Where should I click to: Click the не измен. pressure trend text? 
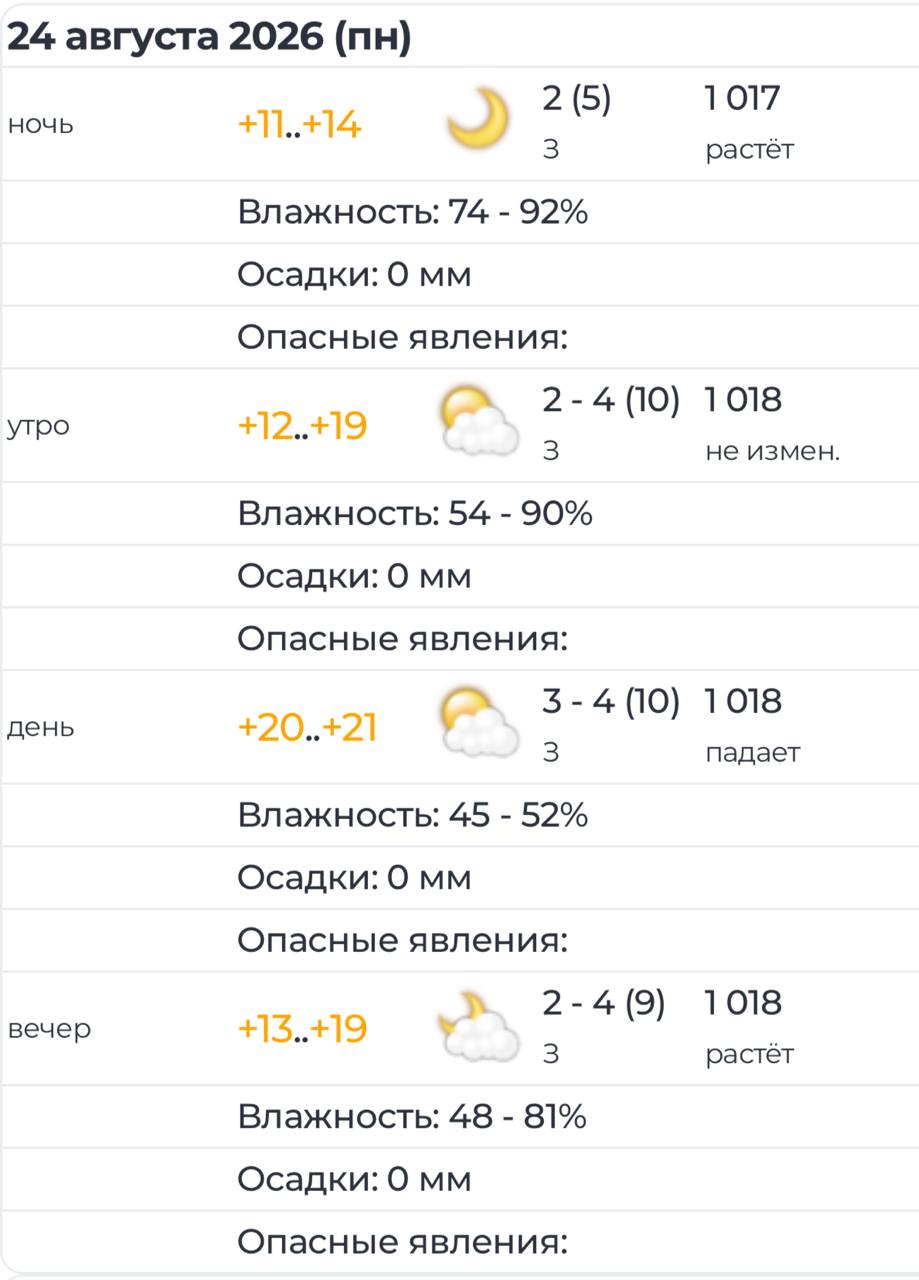click(x=773, y=451)
